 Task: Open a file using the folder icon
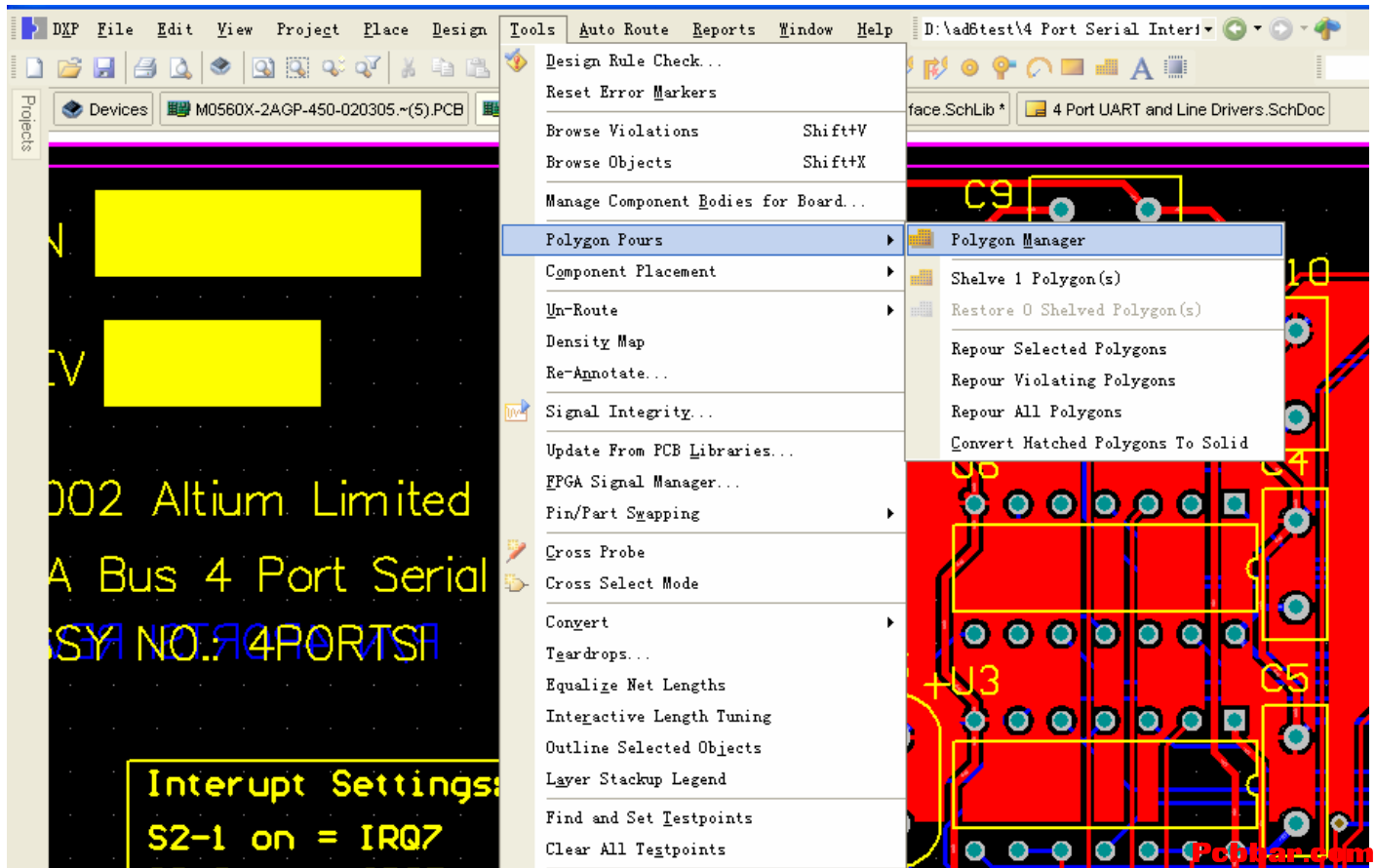68,67
